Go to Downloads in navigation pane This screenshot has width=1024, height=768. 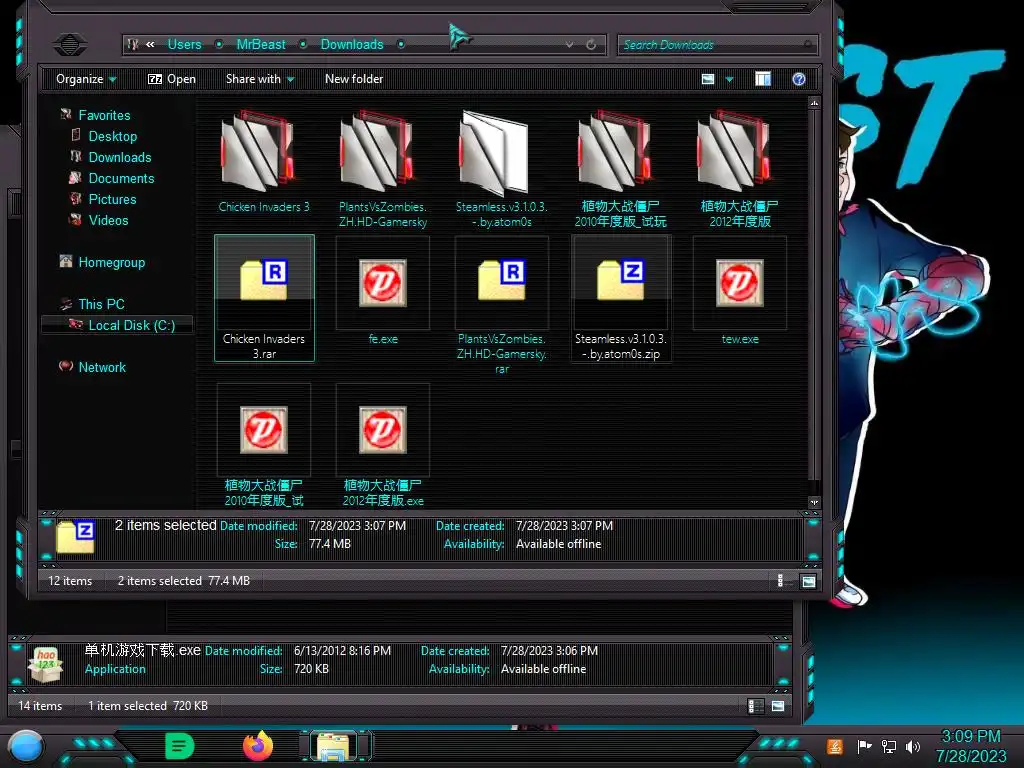[x=120, y=157]
